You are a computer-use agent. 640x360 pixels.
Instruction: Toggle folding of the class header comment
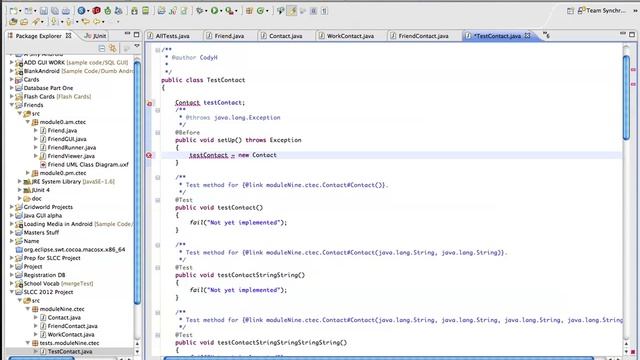pos(158,50)
